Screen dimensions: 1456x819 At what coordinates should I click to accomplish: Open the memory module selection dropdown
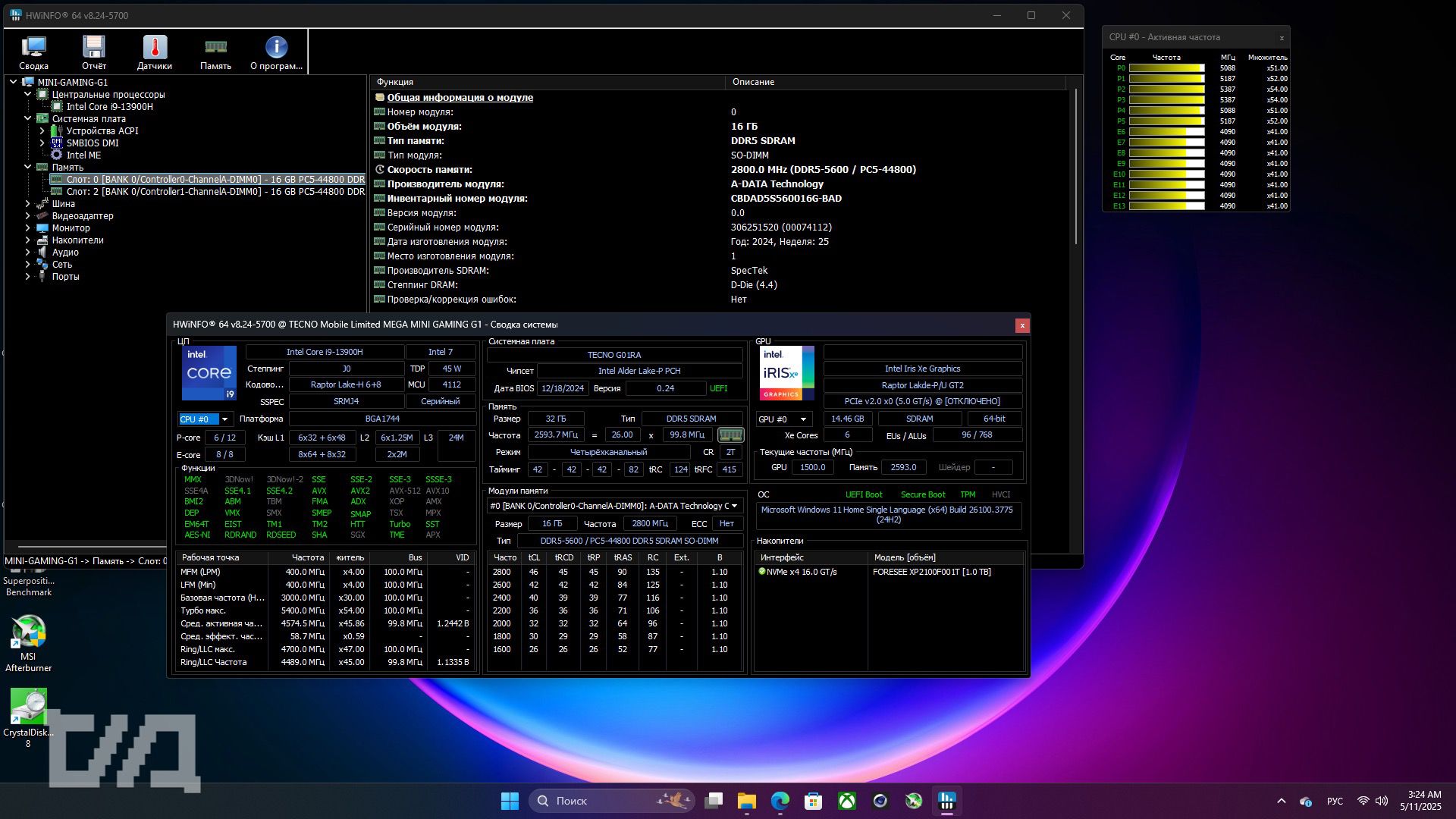[614, 506]
